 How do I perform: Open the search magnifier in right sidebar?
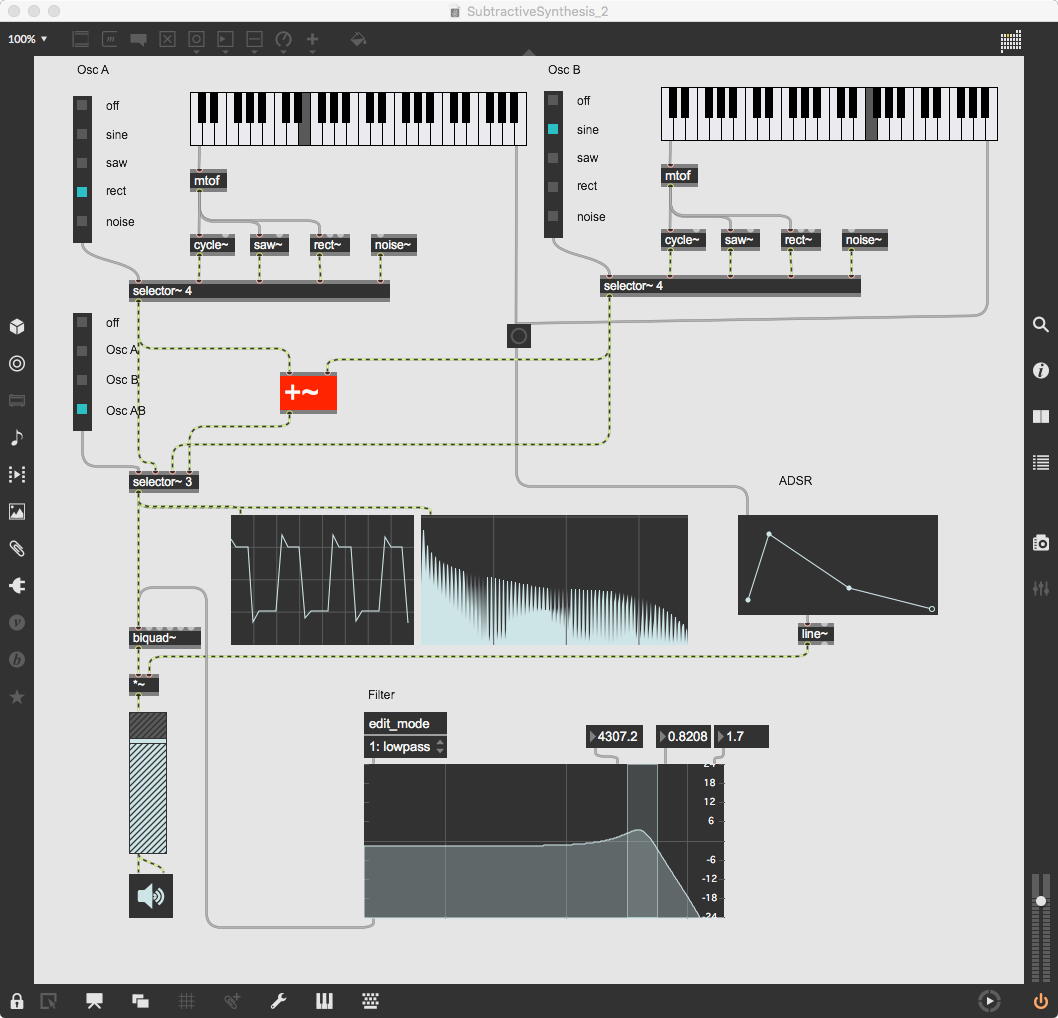click(x=1040, y=324)
